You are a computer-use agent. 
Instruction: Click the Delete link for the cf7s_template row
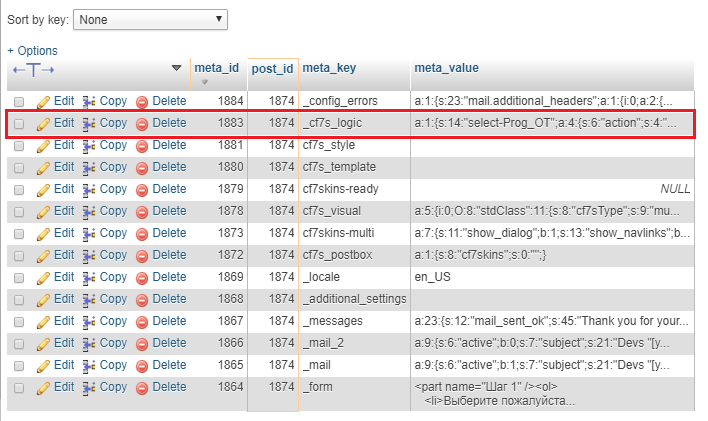pos(169,167)
